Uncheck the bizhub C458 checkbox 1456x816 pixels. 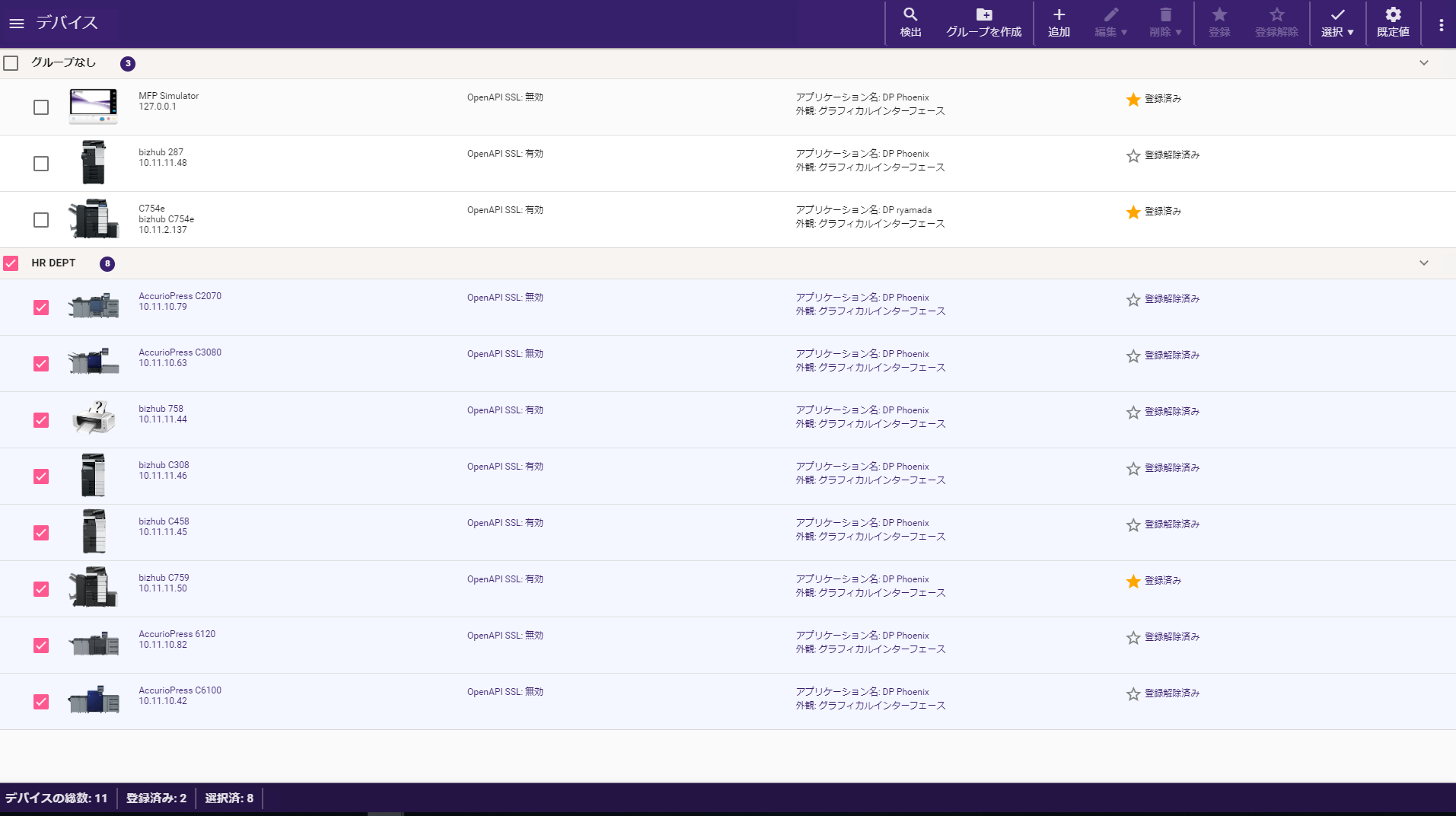coord(41,533)
